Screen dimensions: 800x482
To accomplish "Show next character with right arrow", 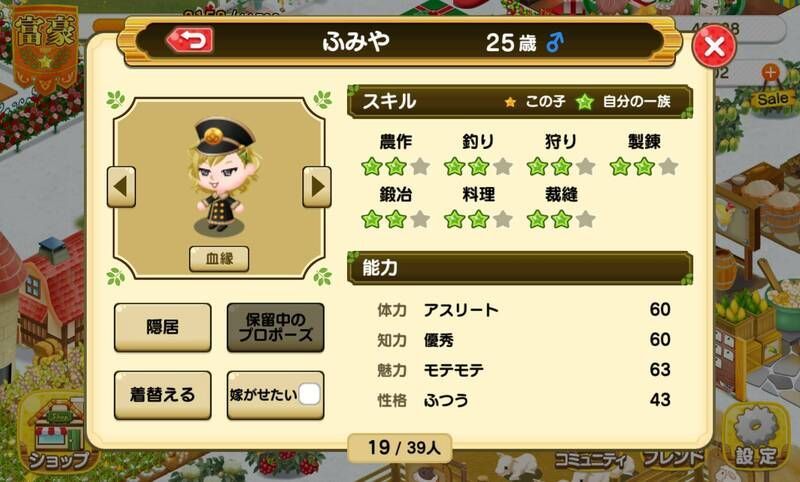I will point(316,187).
